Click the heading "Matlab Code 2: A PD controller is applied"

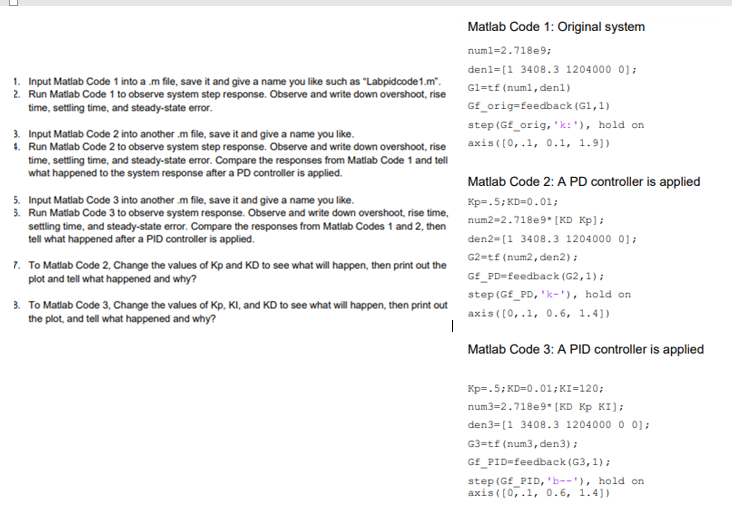584,182
